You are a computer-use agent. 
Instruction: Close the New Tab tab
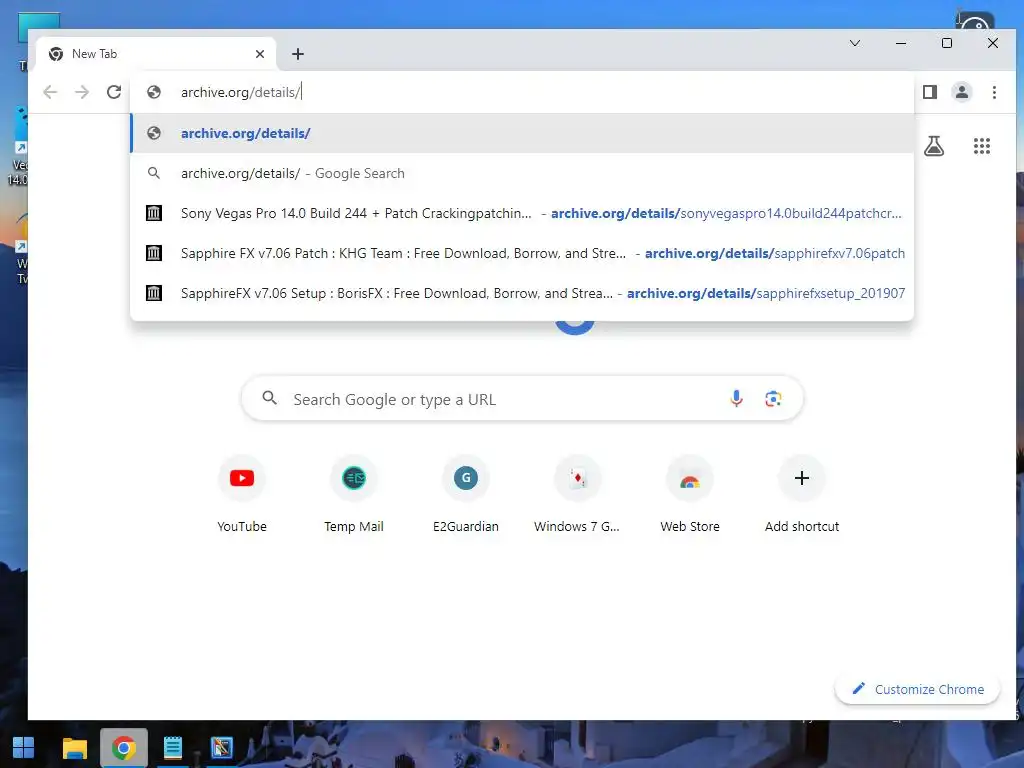260,54
